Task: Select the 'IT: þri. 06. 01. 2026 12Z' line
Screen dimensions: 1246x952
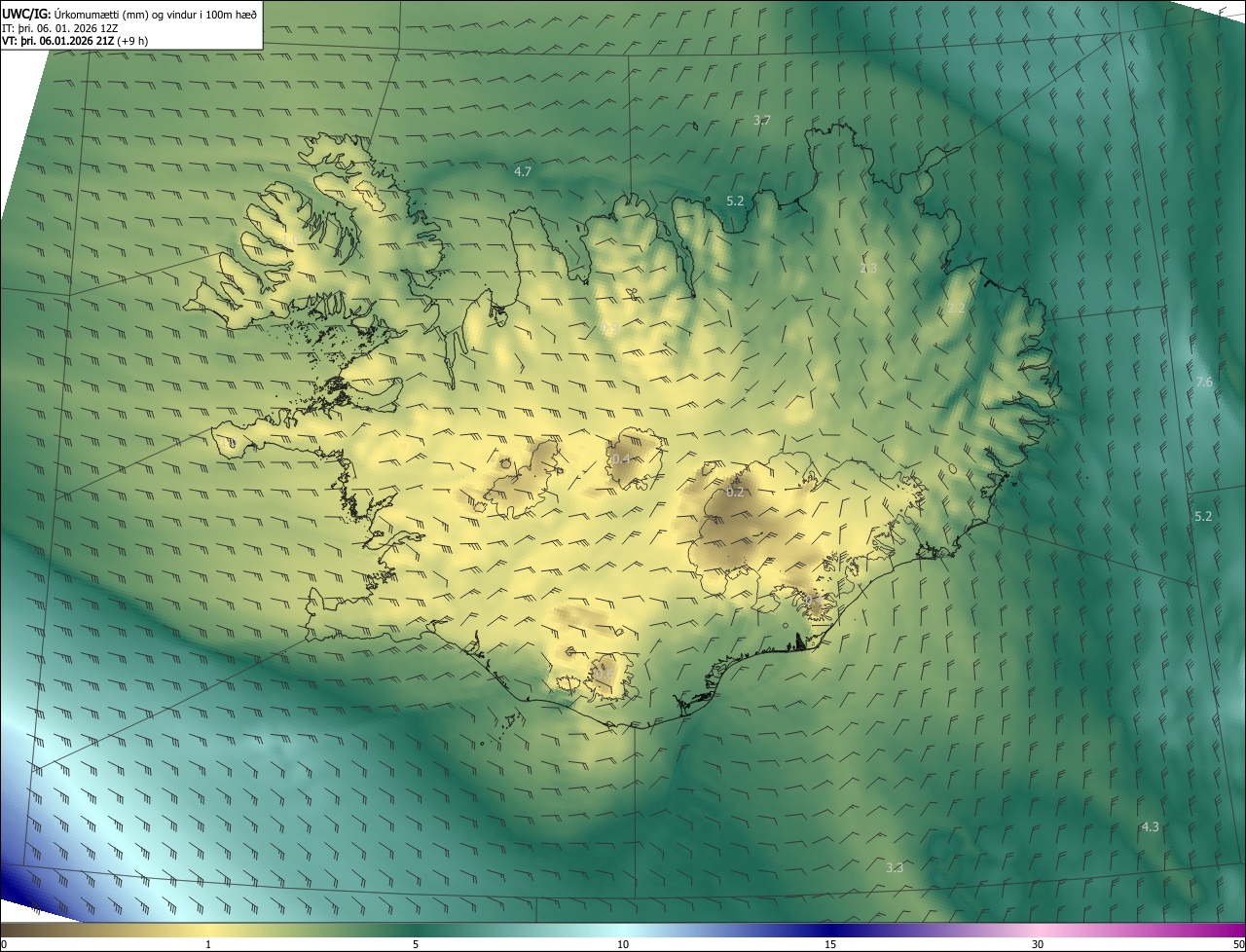Action: tap(60, 27)
